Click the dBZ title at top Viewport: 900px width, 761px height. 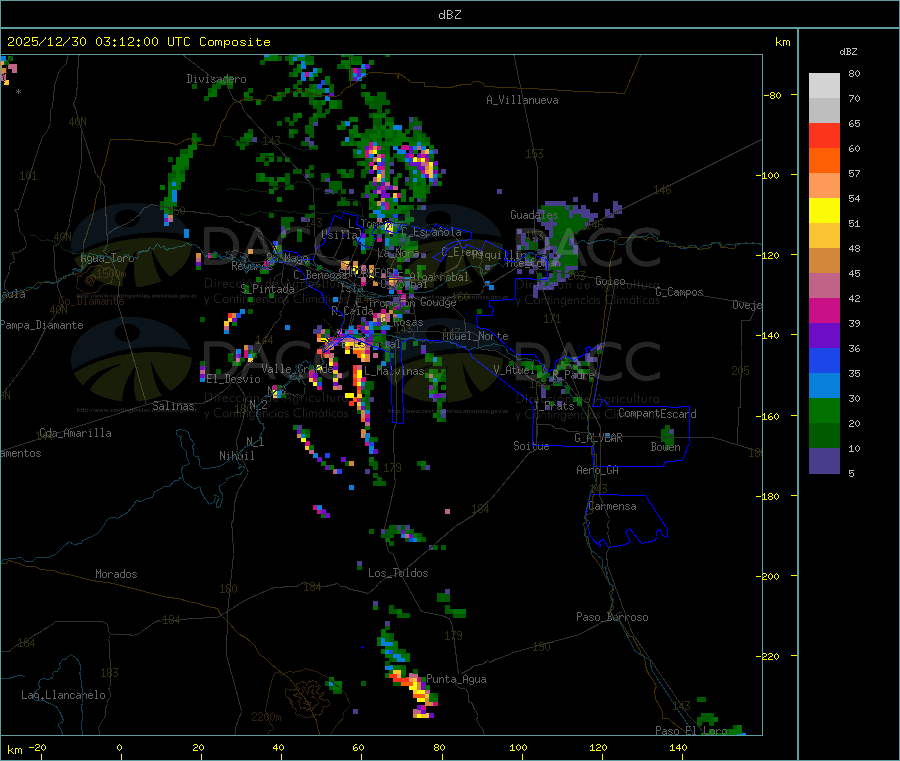coord(449,14)
